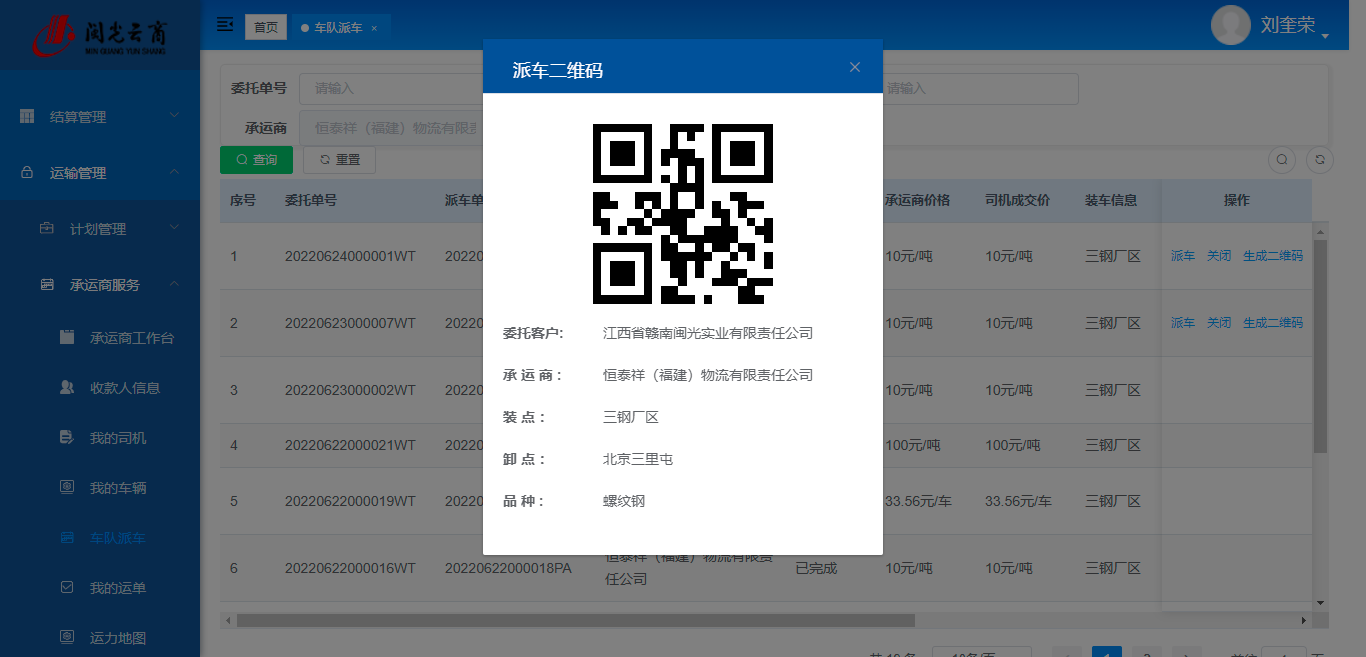Viewport: 1366px width, 657px height.
Task: Select the 螺纹钢 product type text
Action: coord(624,501)
